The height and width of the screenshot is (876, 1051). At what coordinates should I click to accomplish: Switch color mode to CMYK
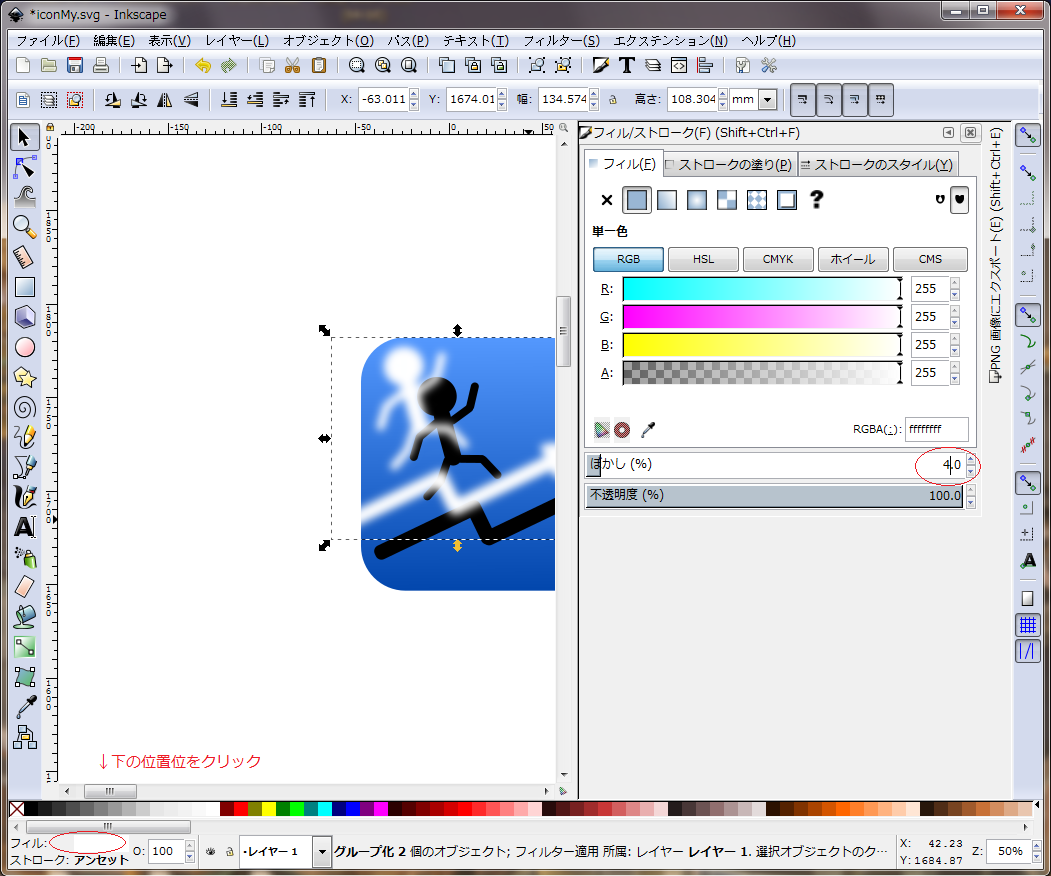pos(778,259)
